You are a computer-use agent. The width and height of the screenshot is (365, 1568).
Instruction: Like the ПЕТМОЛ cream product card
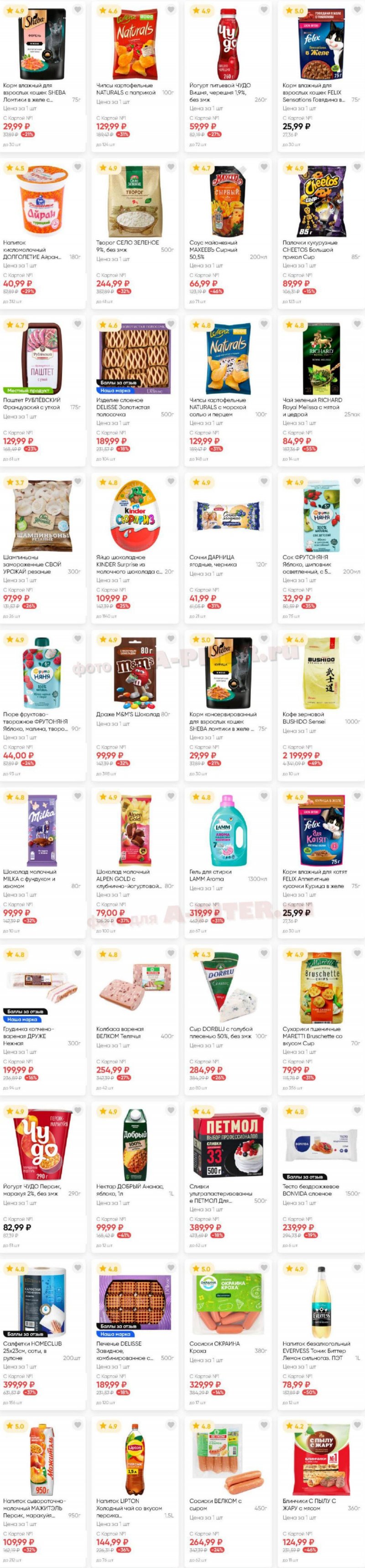(x=264, y=1111)
